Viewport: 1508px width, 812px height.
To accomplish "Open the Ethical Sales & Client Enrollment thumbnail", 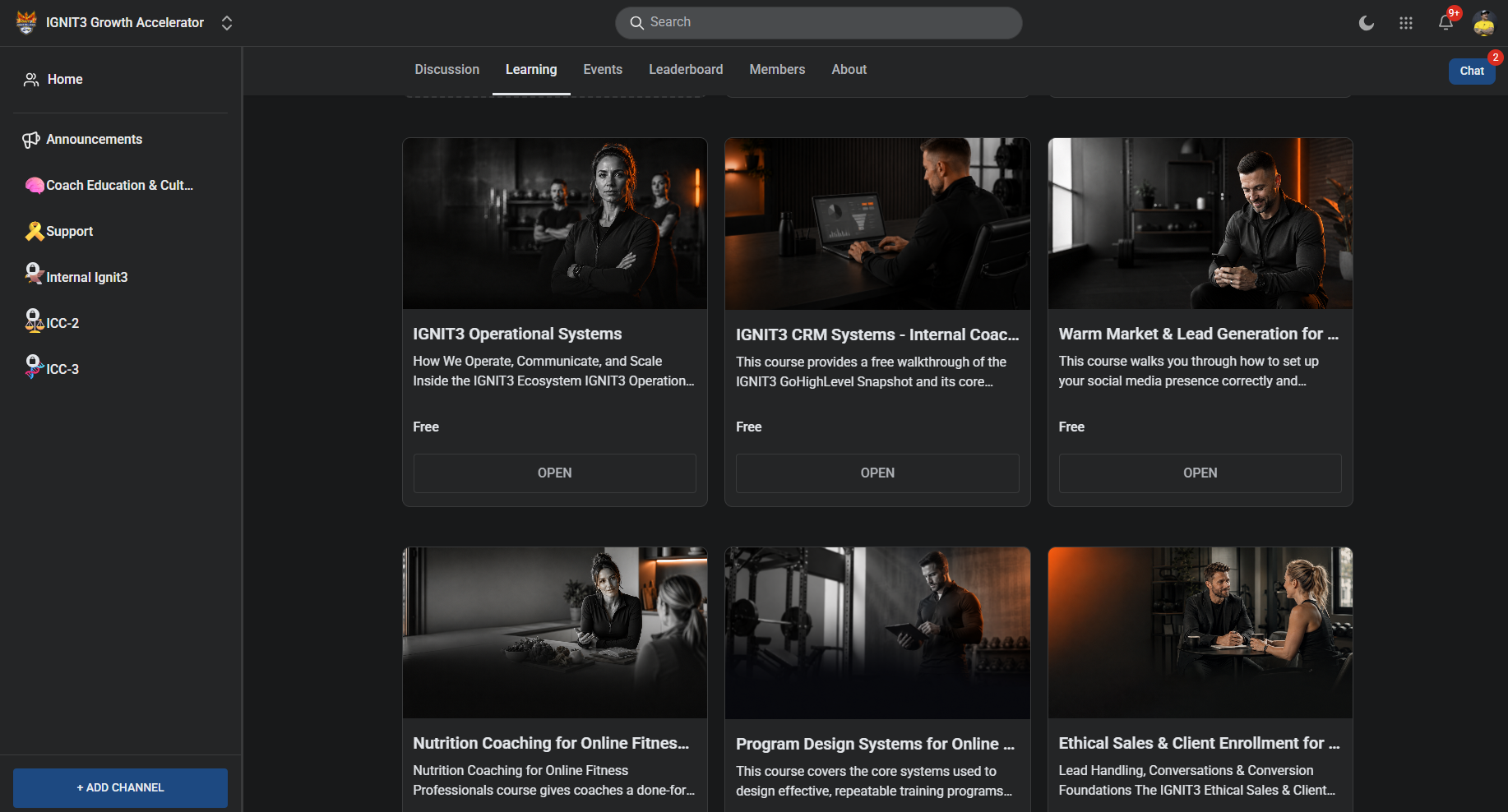I will pos(1200,633).
